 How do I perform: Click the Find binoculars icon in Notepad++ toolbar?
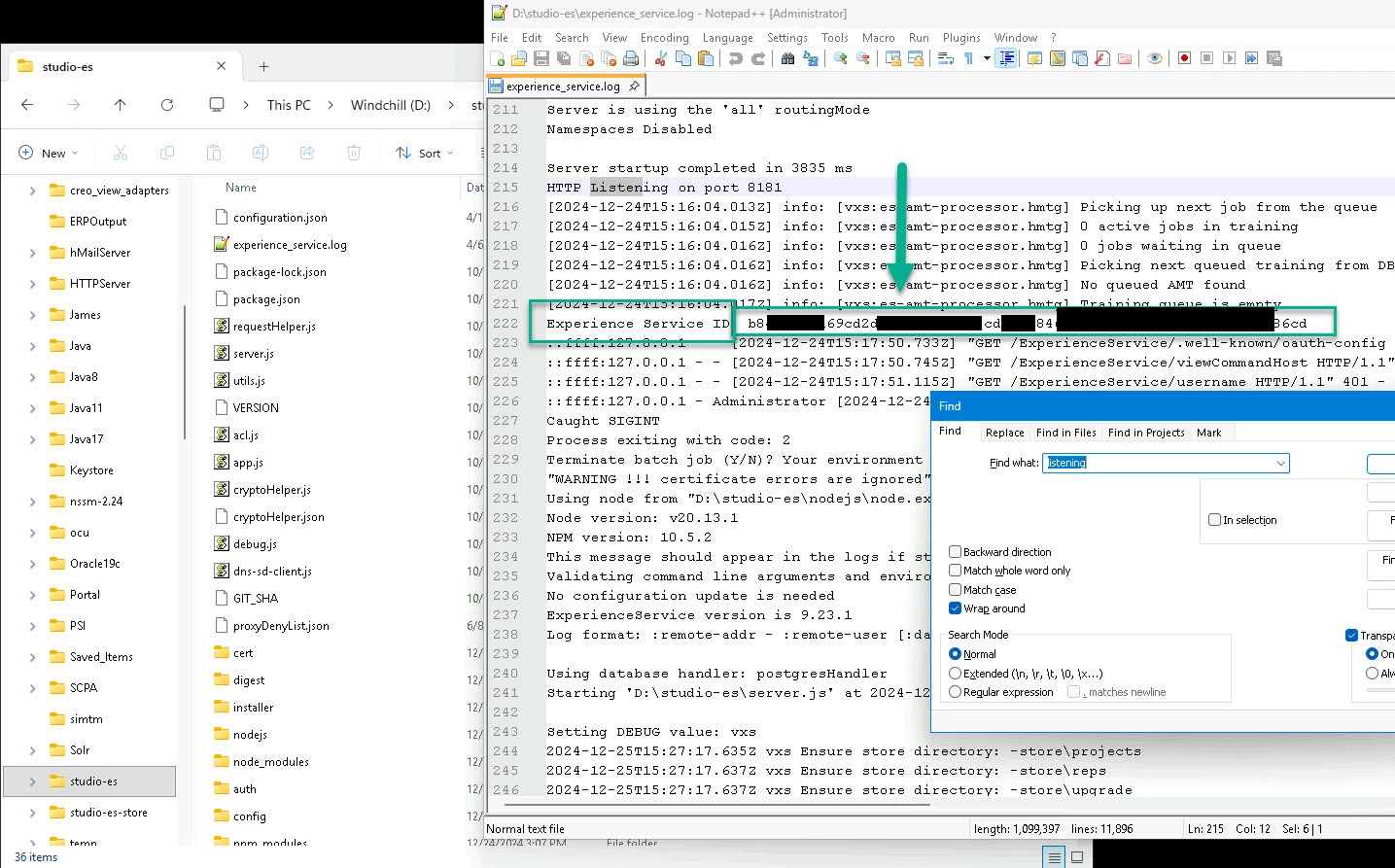787,58
